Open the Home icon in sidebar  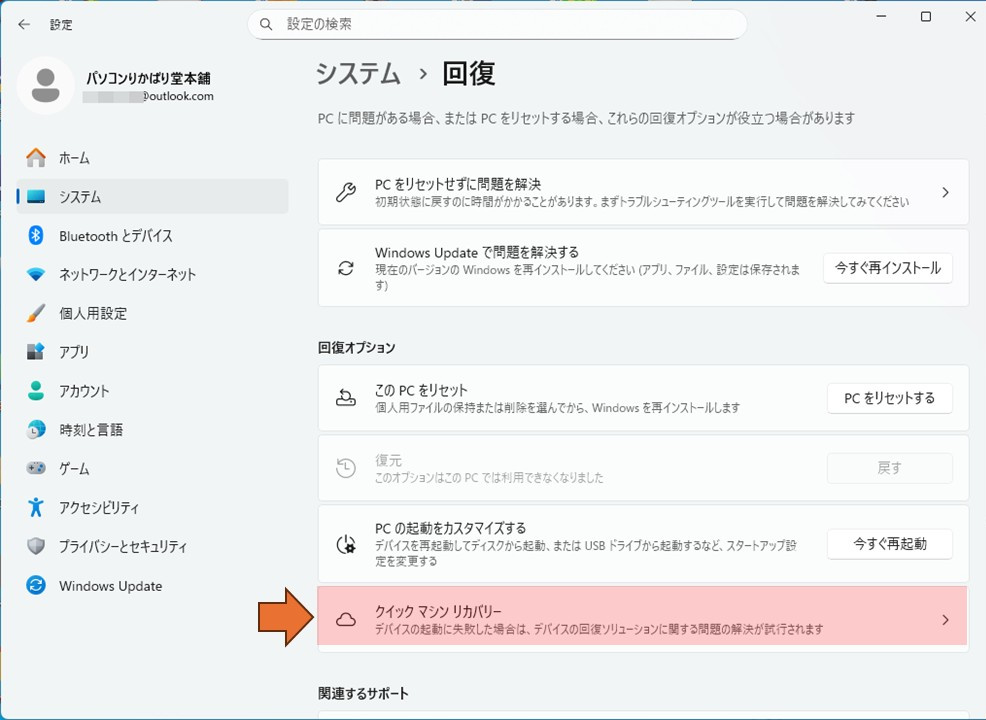pos(36,158)
